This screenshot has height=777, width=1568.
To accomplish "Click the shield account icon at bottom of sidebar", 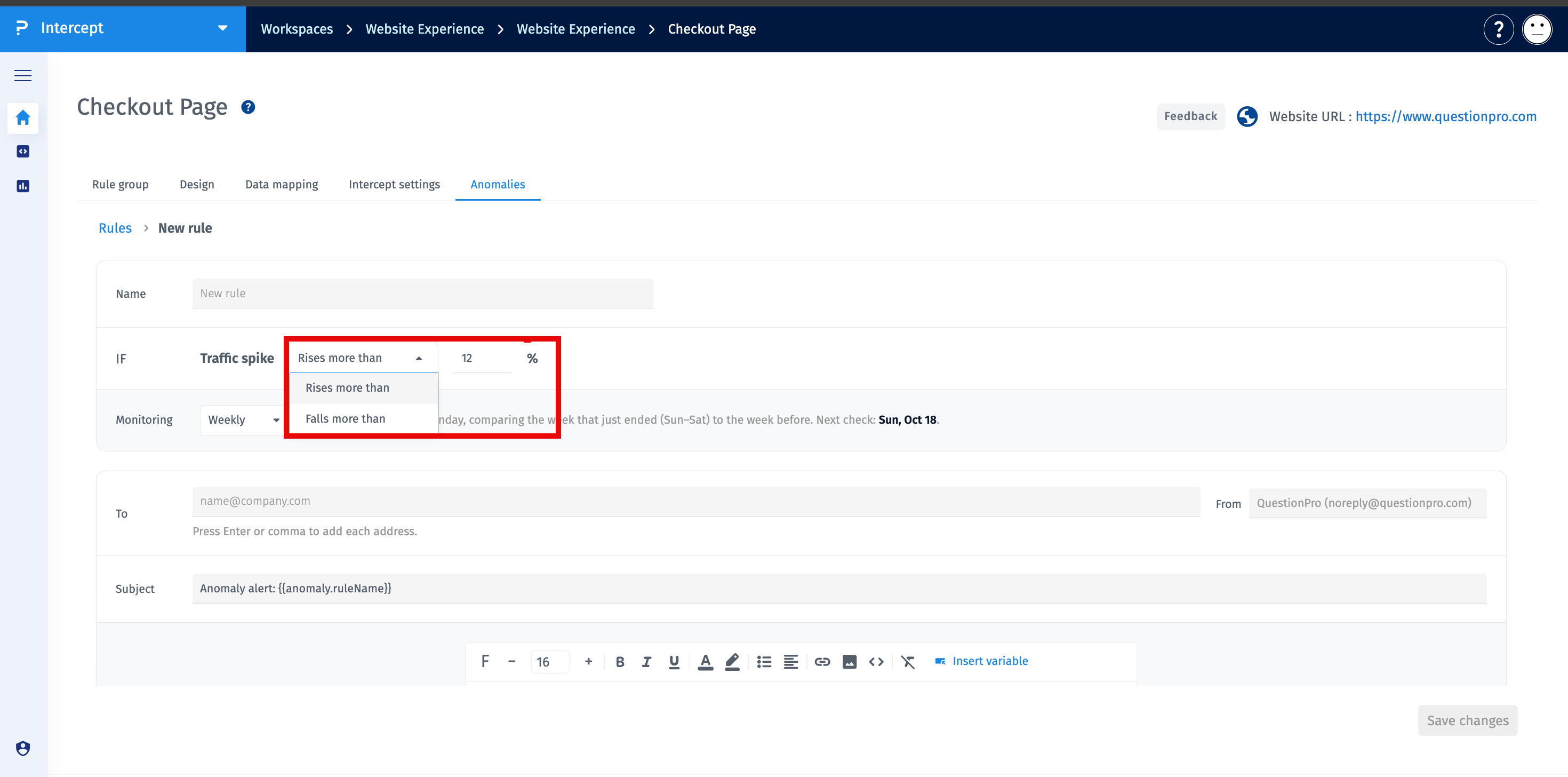I will 22,748.
